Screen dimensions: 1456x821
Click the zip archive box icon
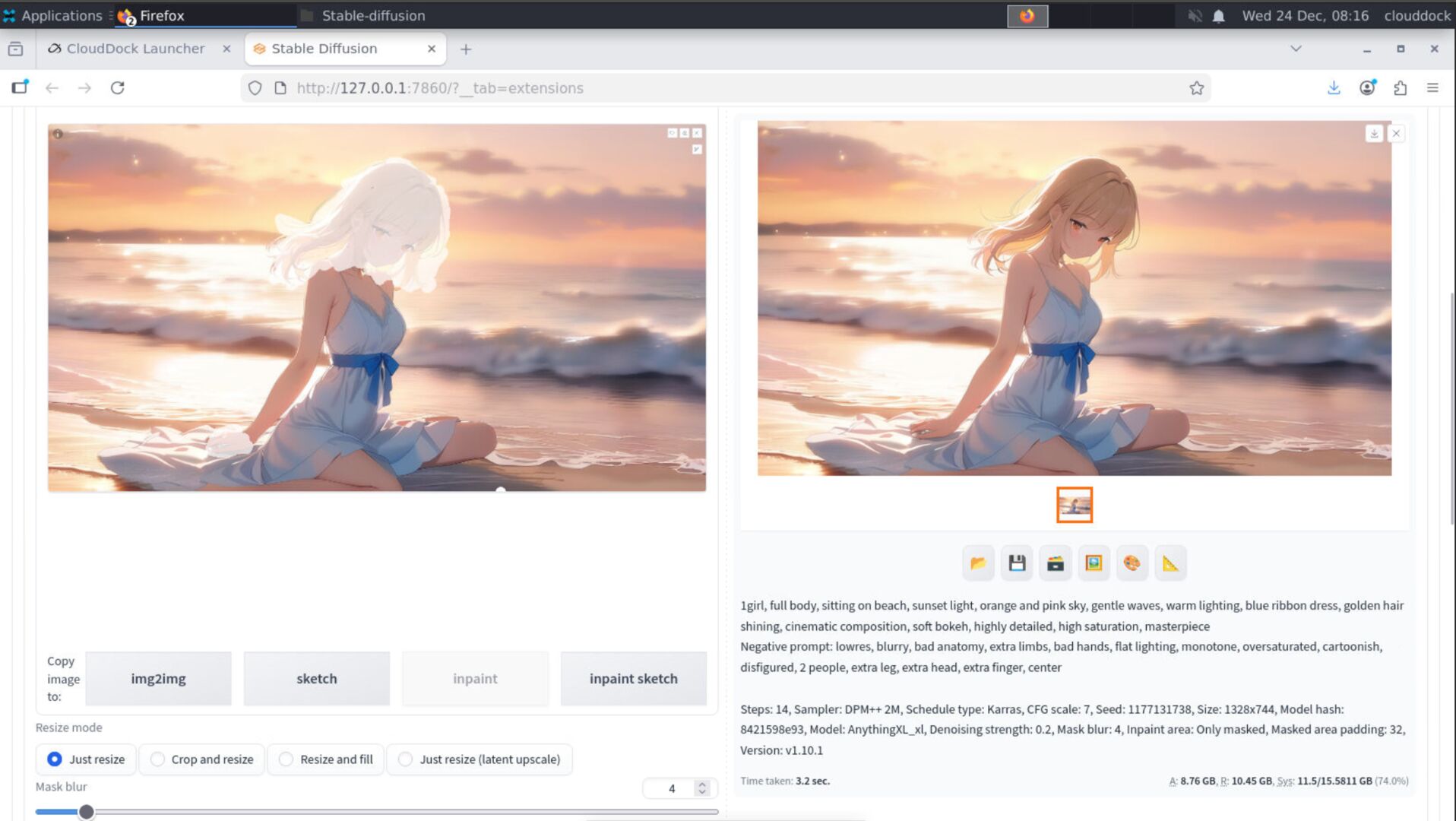pyautogui.click(x=1056, y=563)
